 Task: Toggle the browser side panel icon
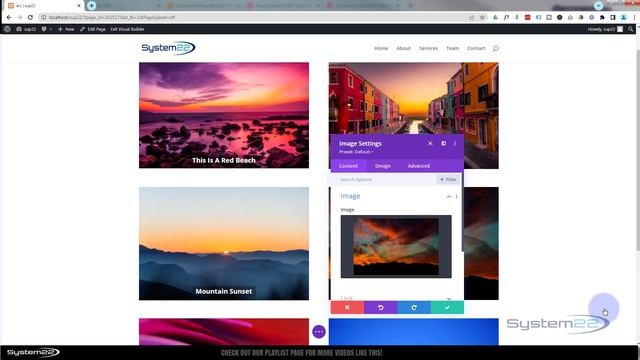click(613, 18)
